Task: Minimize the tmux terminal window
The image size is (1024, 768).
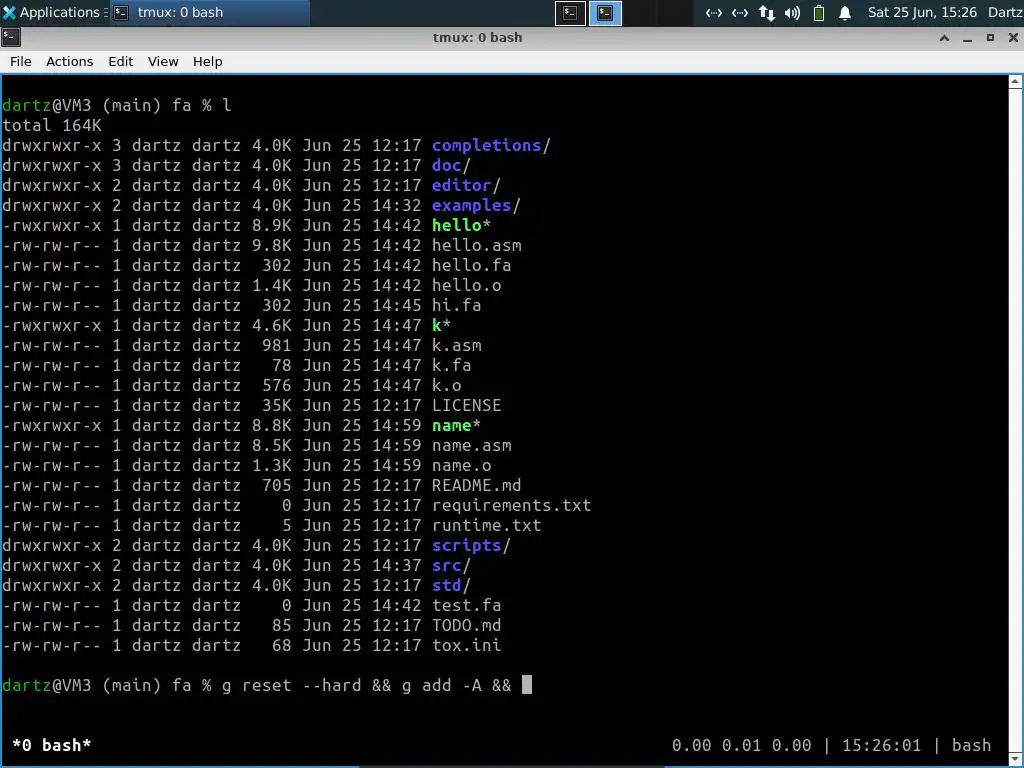Action: (967, 39)
